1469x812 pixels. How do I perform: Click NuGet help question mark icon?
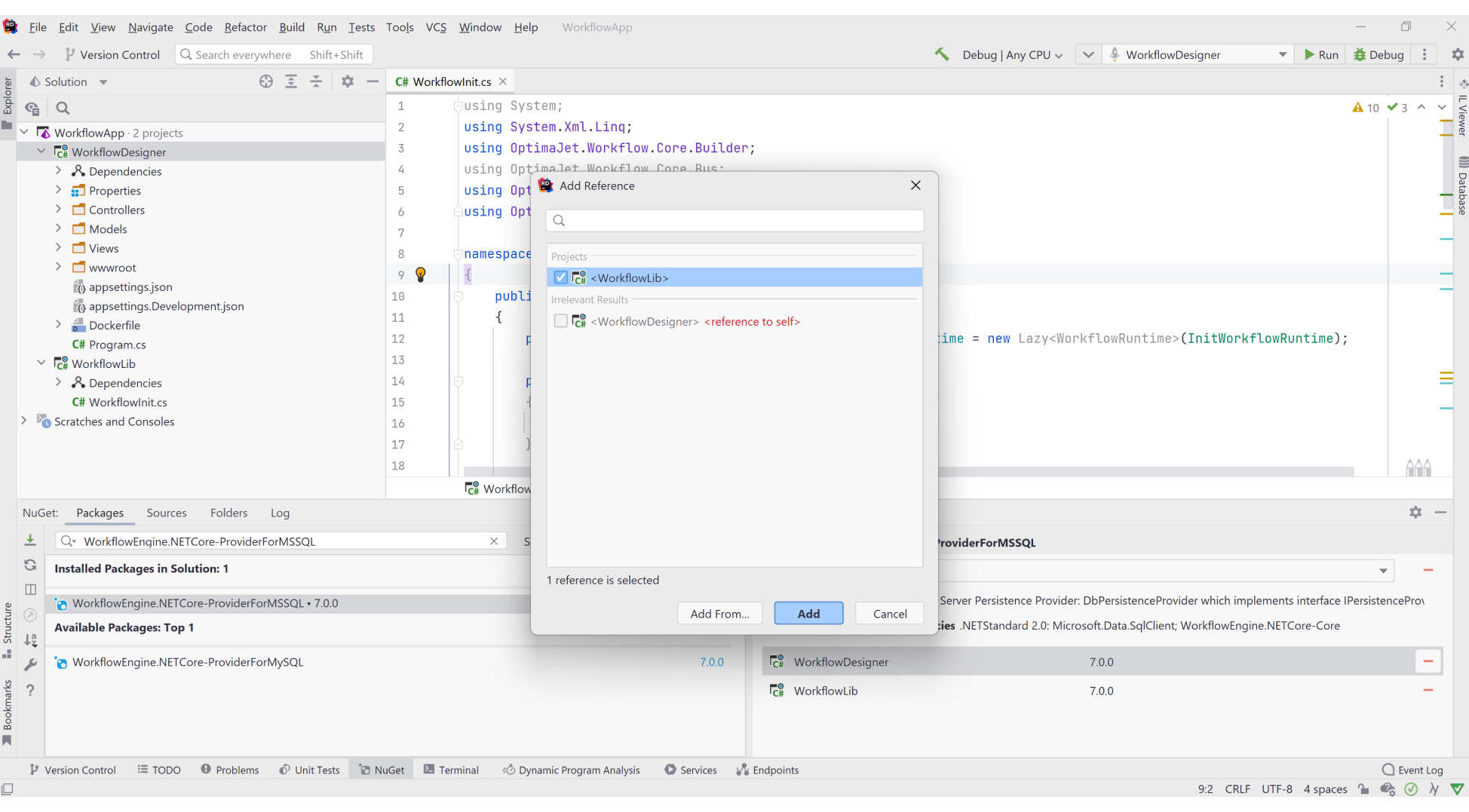[x=30, y=690]
